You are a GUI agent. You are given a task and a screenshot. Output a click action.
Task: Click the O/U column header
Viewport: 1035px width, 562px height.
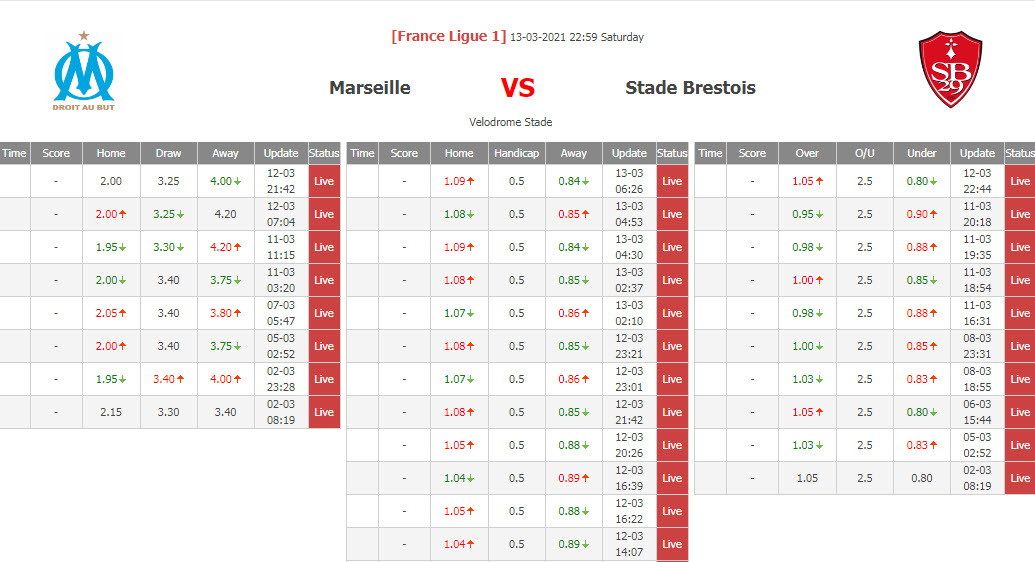pyautogui.click(x=864, y=153)
